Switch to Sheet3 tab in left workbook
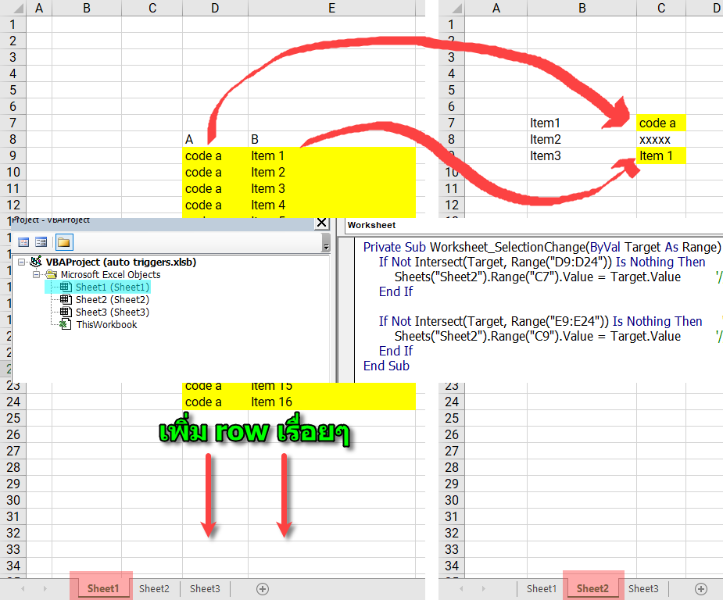The width and height of the screenshot is (723, 600). (x=205, y=589)
